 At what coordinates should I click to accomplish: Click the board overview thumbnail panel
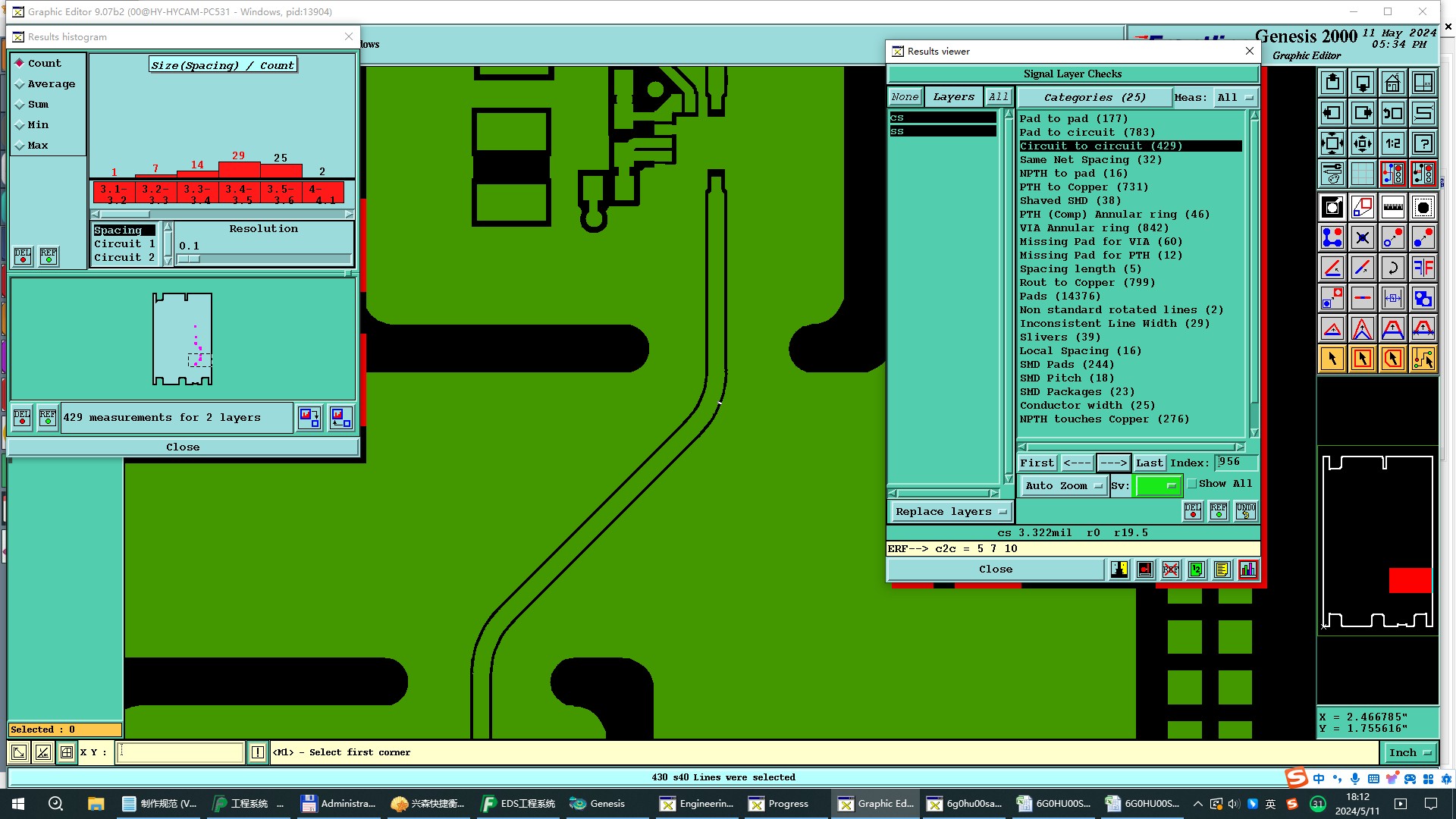pos(1378,541)
